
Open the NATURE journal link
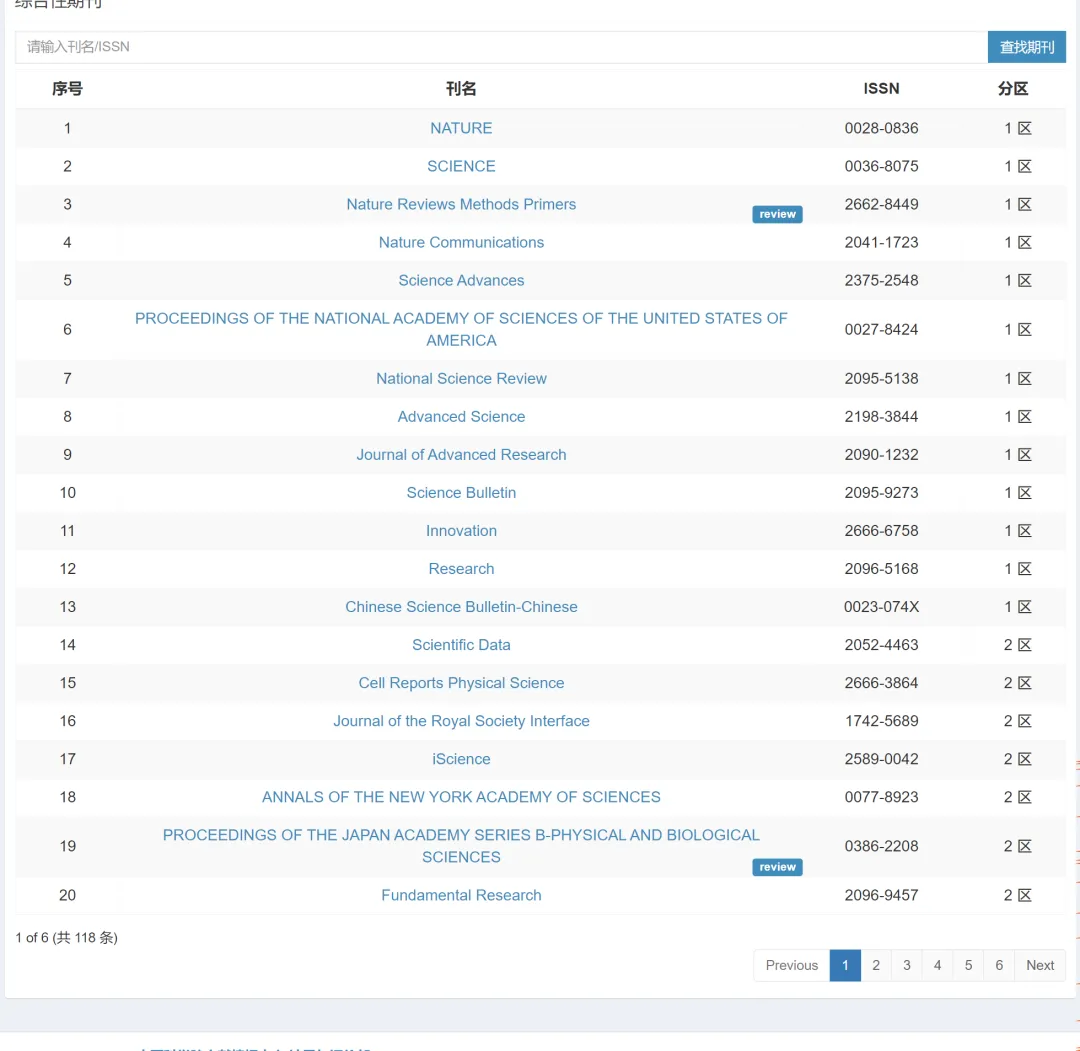(461, 128)
